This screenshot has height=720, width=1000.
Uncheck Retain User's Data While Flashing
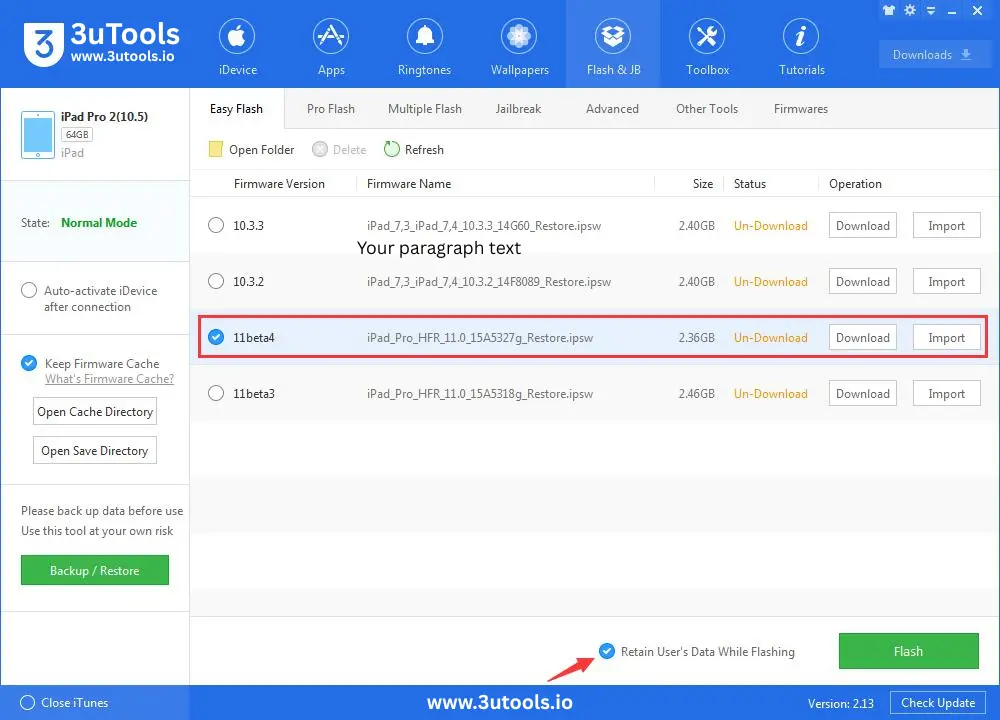coord(607,652)
